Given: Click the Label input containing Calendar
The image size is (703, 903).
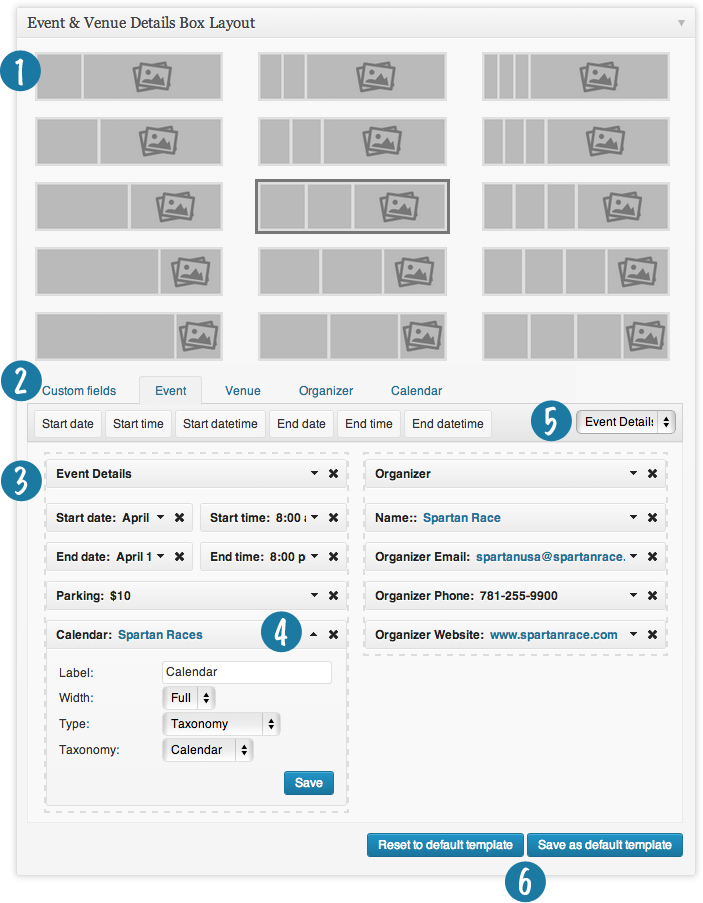Looking at the screenshot, I should 246,672.
